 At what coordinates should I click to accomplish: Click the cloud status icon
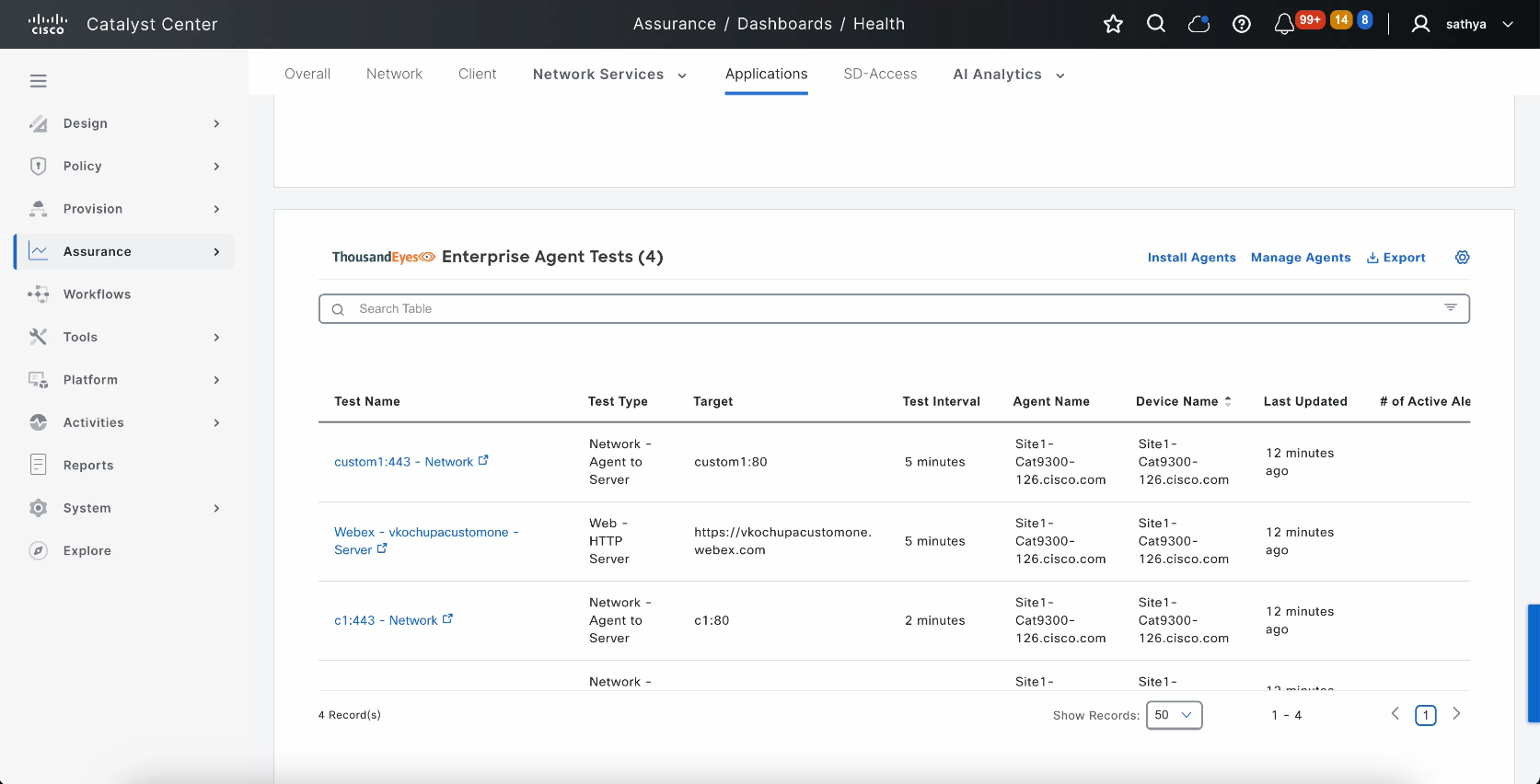(x=1198, y=24)
